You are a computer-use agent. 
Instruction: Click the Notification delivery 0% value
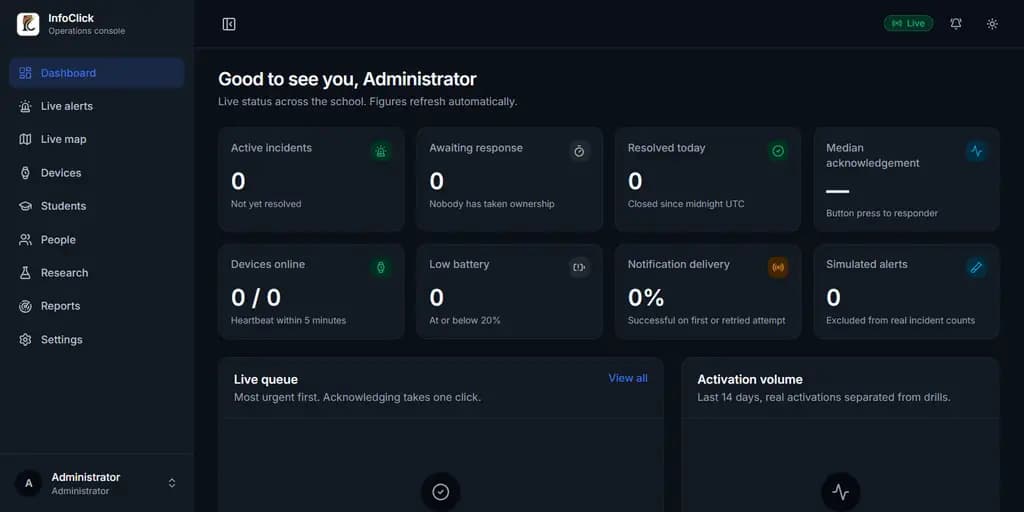[646, 298]
